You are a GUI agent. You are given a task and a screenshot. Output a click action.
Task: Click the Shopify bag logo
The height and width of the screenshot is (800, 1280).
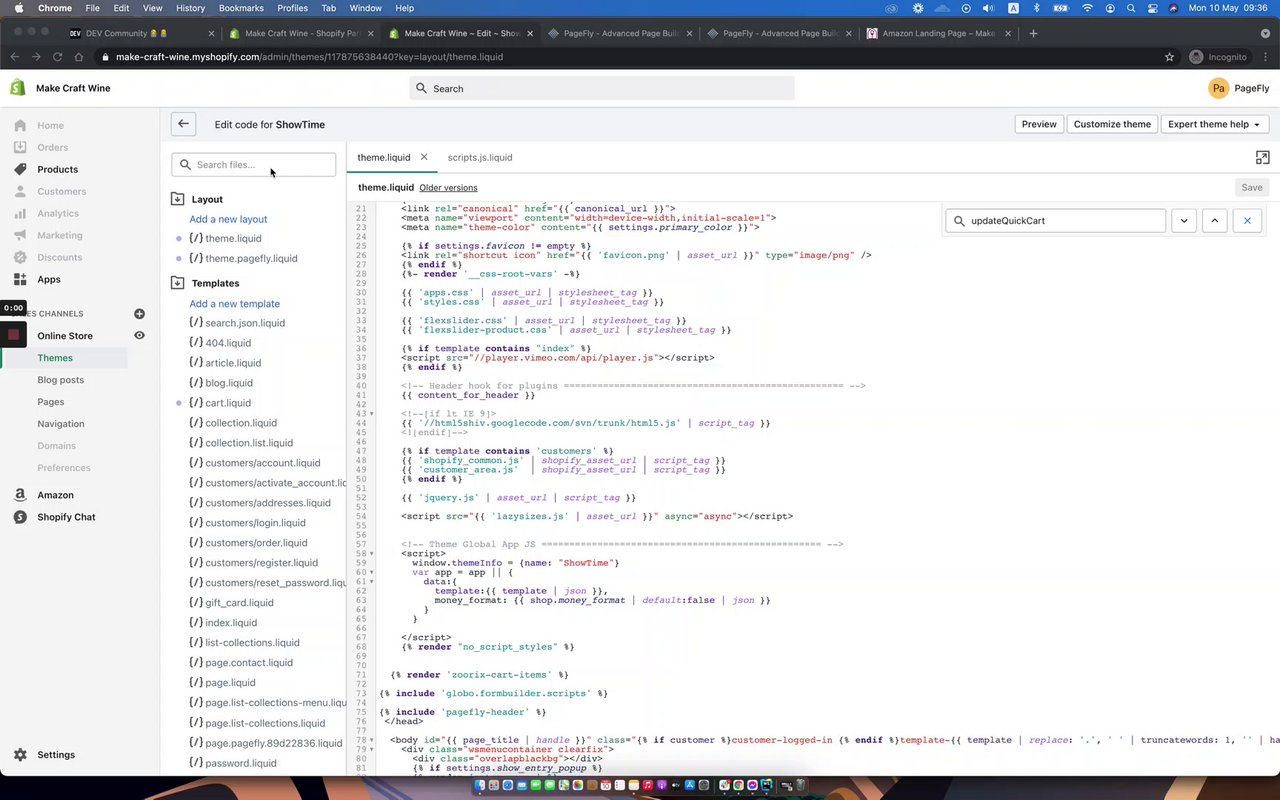(18, 88)
